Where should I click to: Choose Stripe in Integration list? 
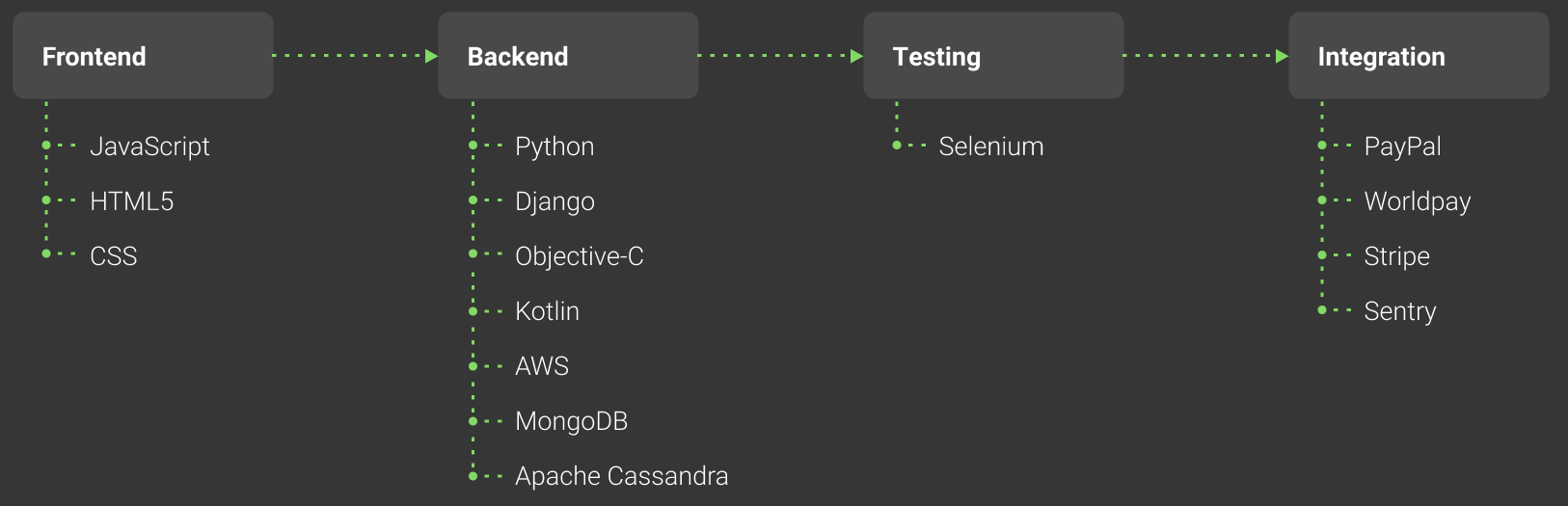point(1396,256)
